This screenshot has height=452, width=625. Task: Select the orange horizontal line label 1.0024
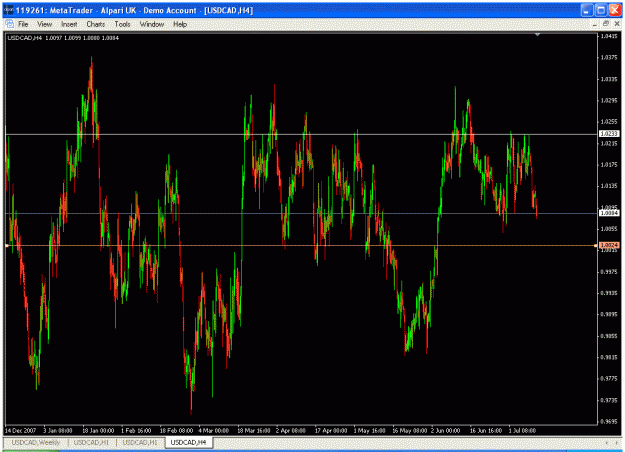pos(609,246)
